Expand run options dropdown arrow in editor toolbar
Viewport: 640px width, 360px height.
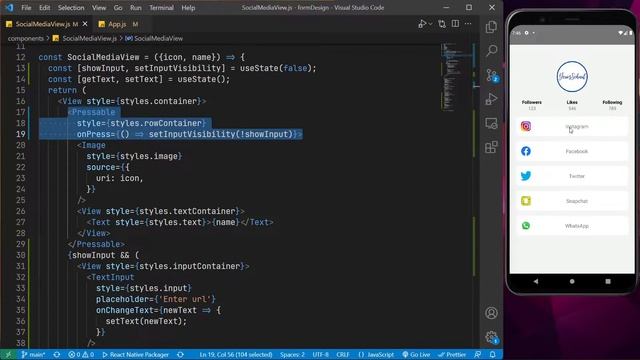point(430,24)
